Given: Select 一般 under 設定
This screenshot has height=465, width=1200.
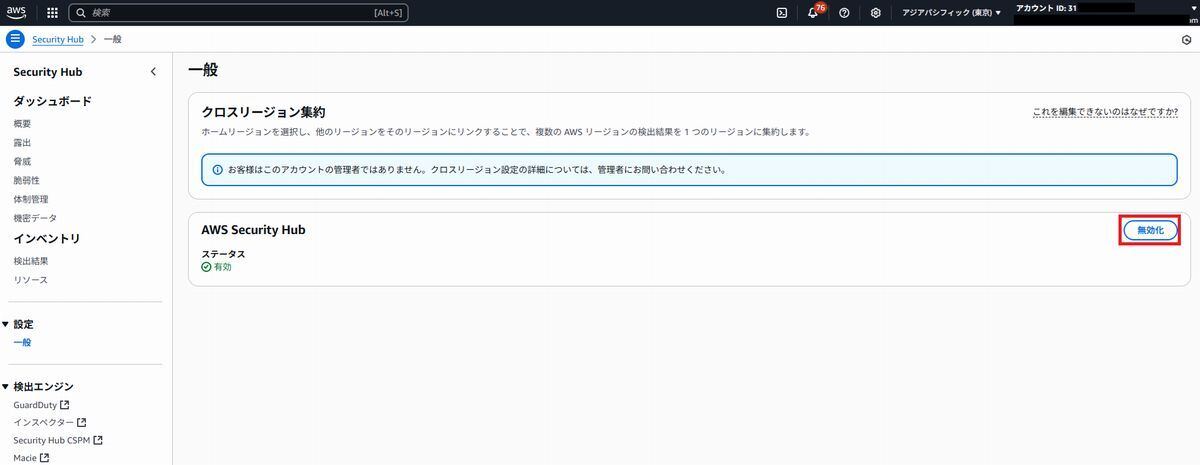Looking at the screenshot, I should click(22, 342).
